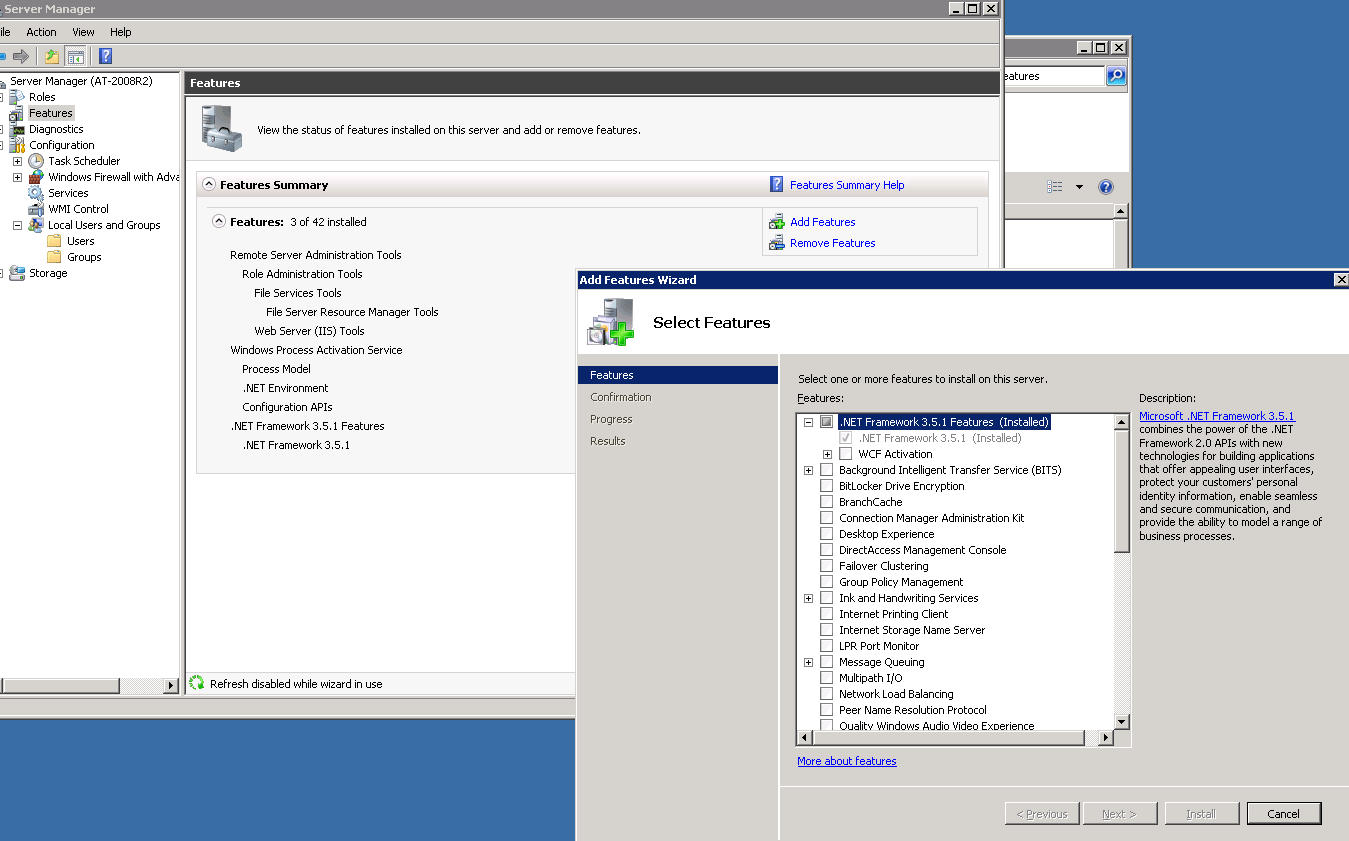Select the Diagnostics node icon in tree
This screenshot has width=1349, height=841.
pyautogui.click(x=17, y=129)
